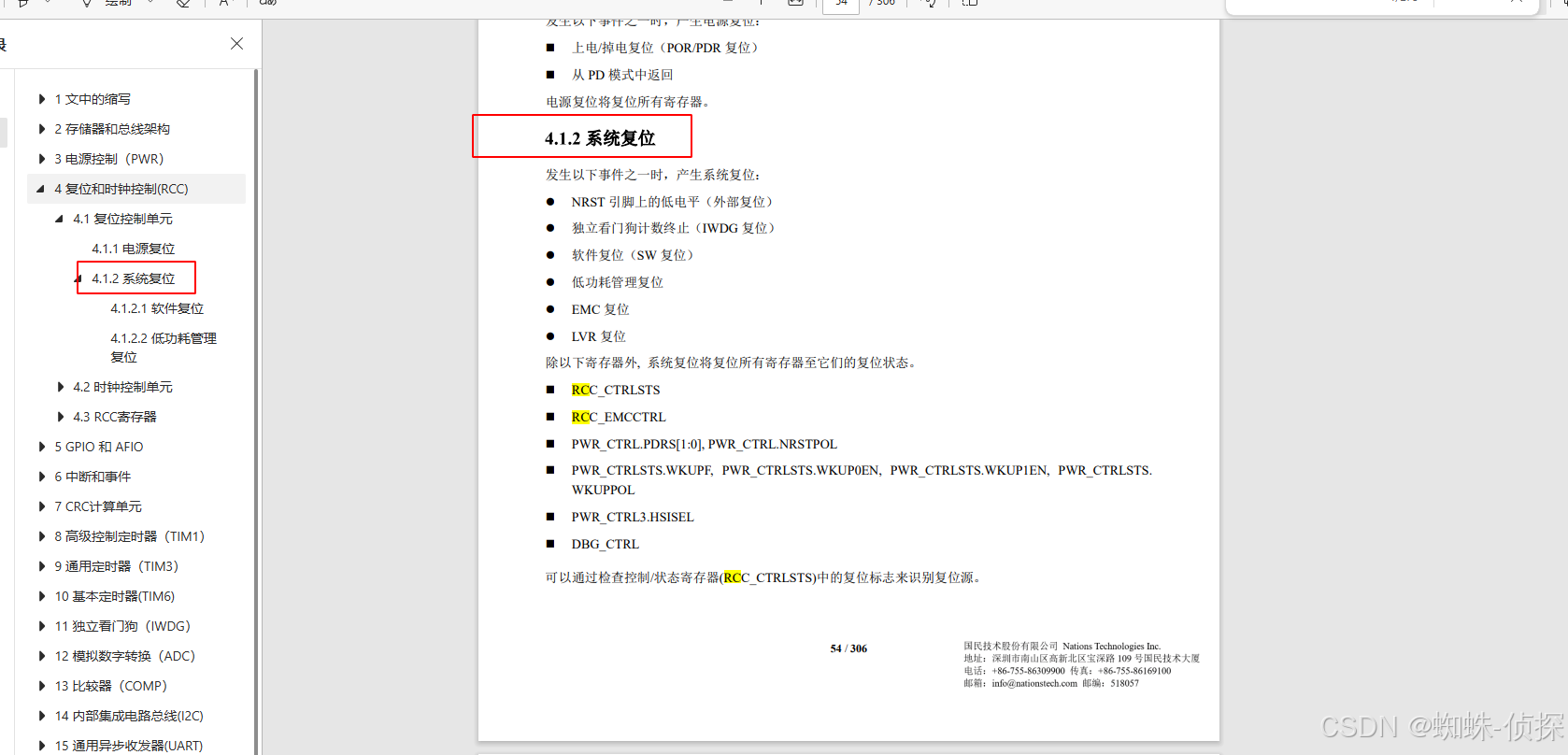Expand chapter 2 存储器和总线架构 arrow
Viewport: 1568px width, 755px height.
(x=41, y=129)
